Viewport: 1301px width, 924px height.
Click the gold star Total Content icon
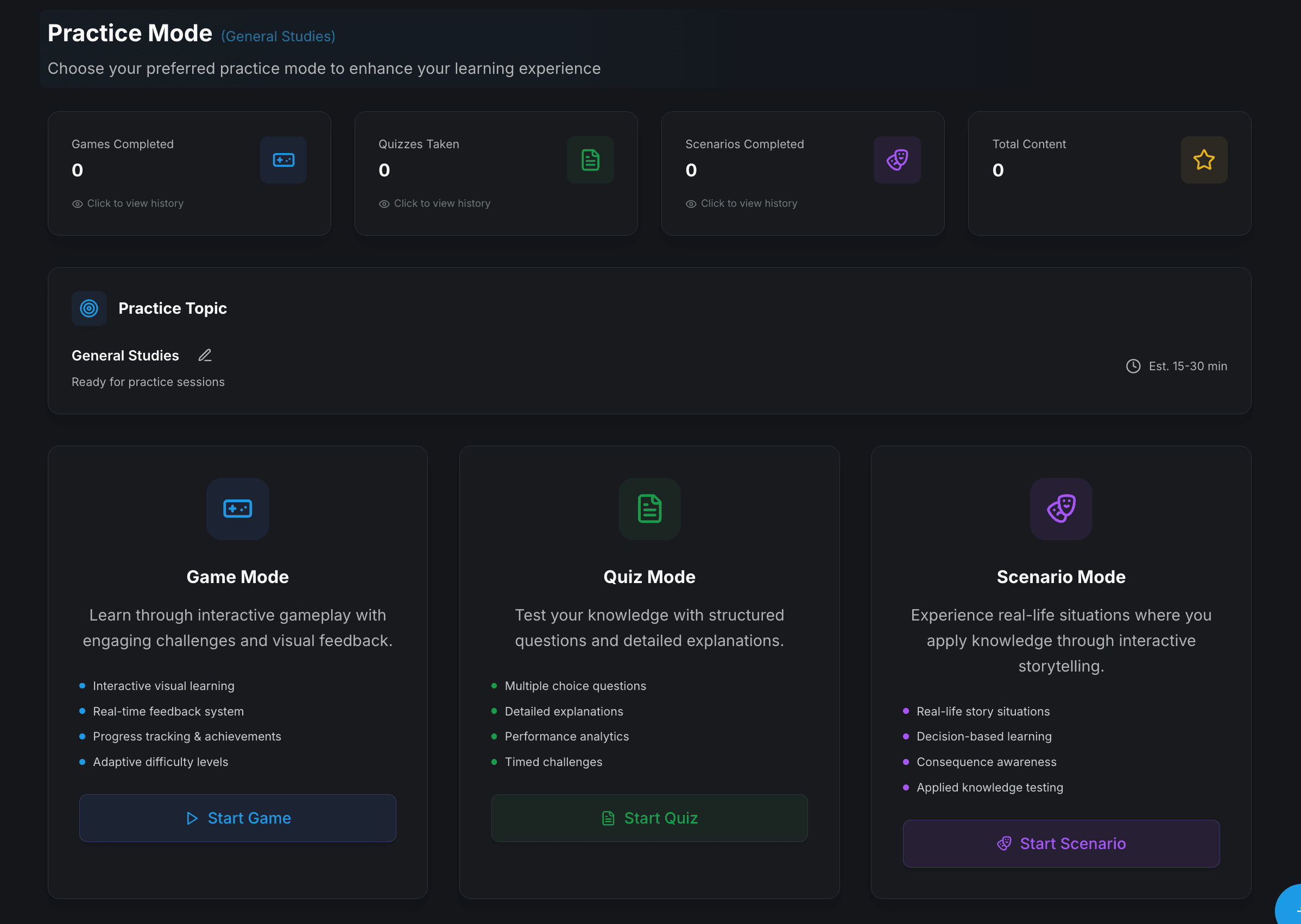pos(1204,160)
